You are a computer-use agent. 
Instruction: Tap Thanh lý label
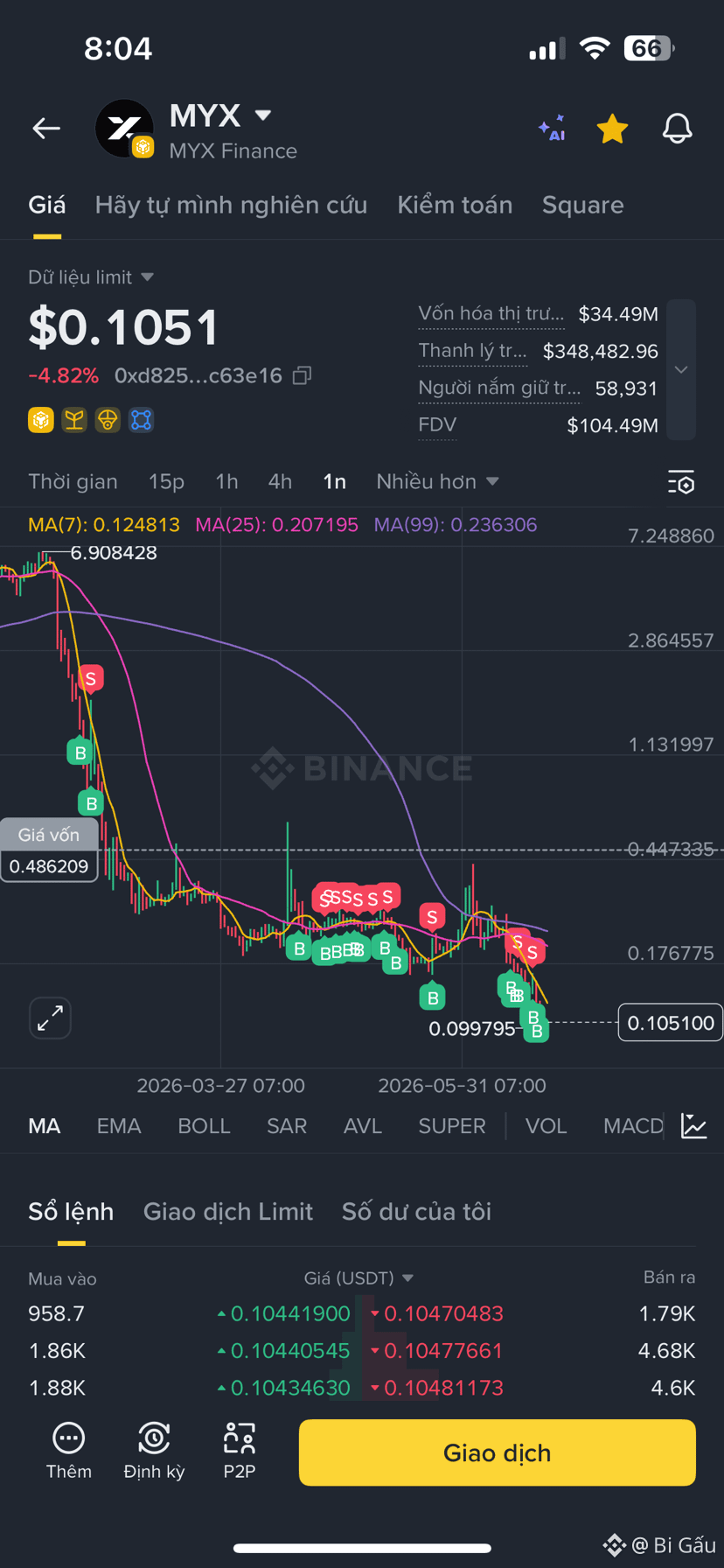tap(472, 351)
